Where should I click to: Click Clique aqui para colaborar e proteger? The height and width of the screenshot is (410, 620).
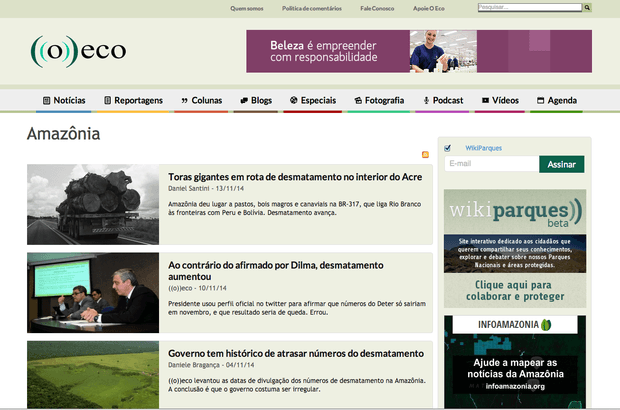pos(515,291)
